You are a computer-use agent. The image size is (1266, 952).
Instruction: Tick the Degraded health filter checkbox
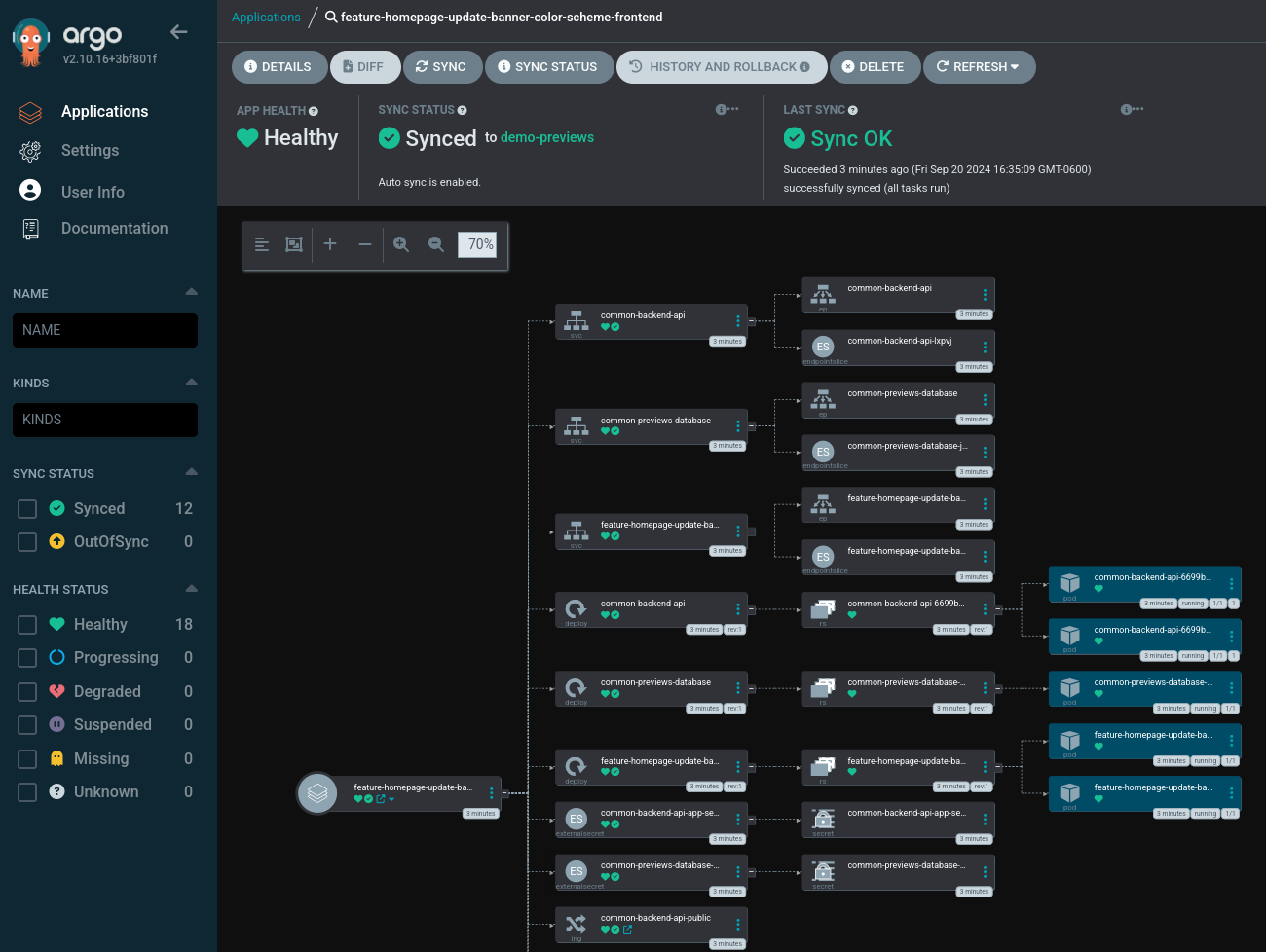coord(27,692)
